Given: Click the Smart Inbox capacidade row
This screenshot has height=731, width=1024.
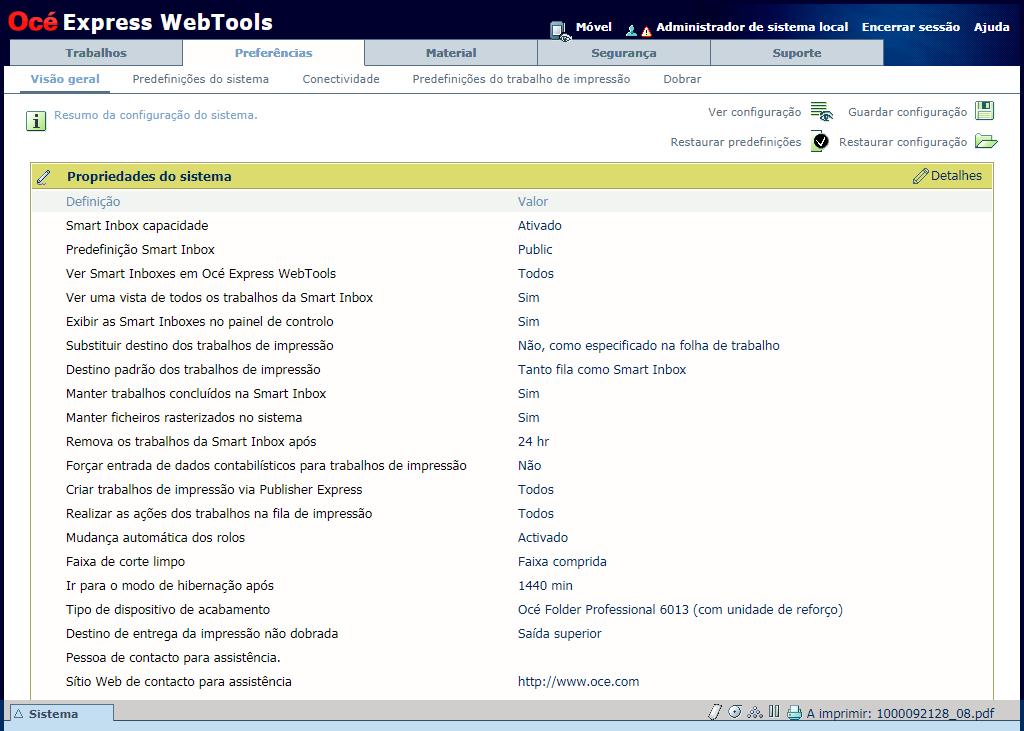Looking at the screenshot, I should point(512,225).
